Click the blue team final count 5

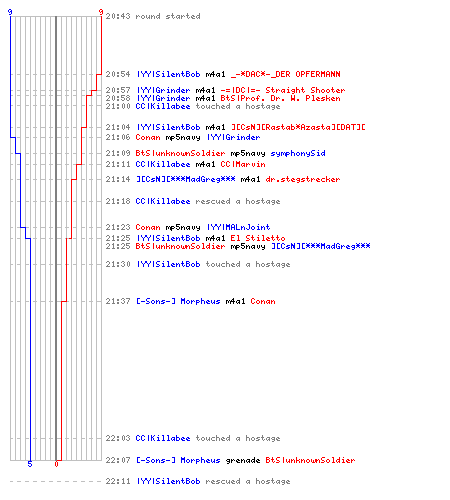point(30,464)
